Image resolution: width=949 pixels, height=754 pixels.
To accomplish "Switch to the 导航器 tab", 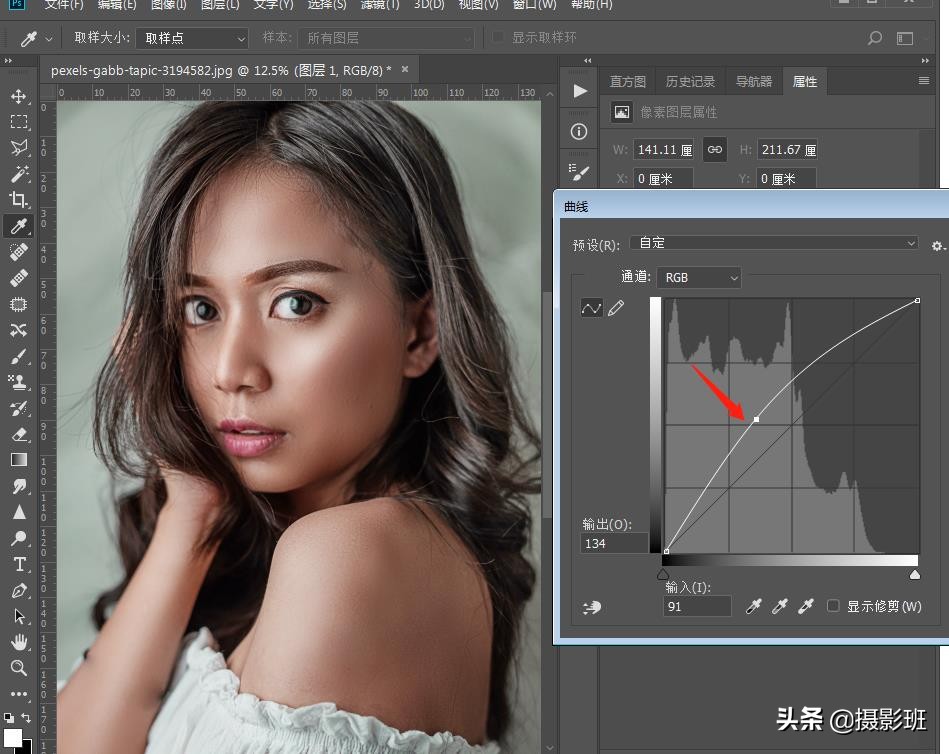I will click(754, 82).
